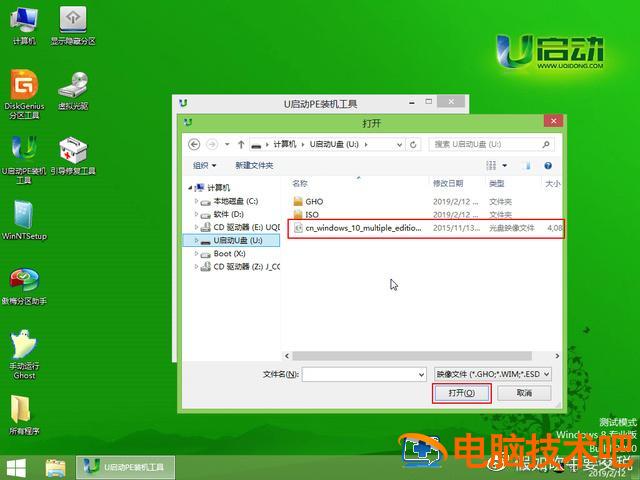This screenshot has height=480, width=640.
Task: Sort by 修改日期 column header
Action: pos(448,184)
